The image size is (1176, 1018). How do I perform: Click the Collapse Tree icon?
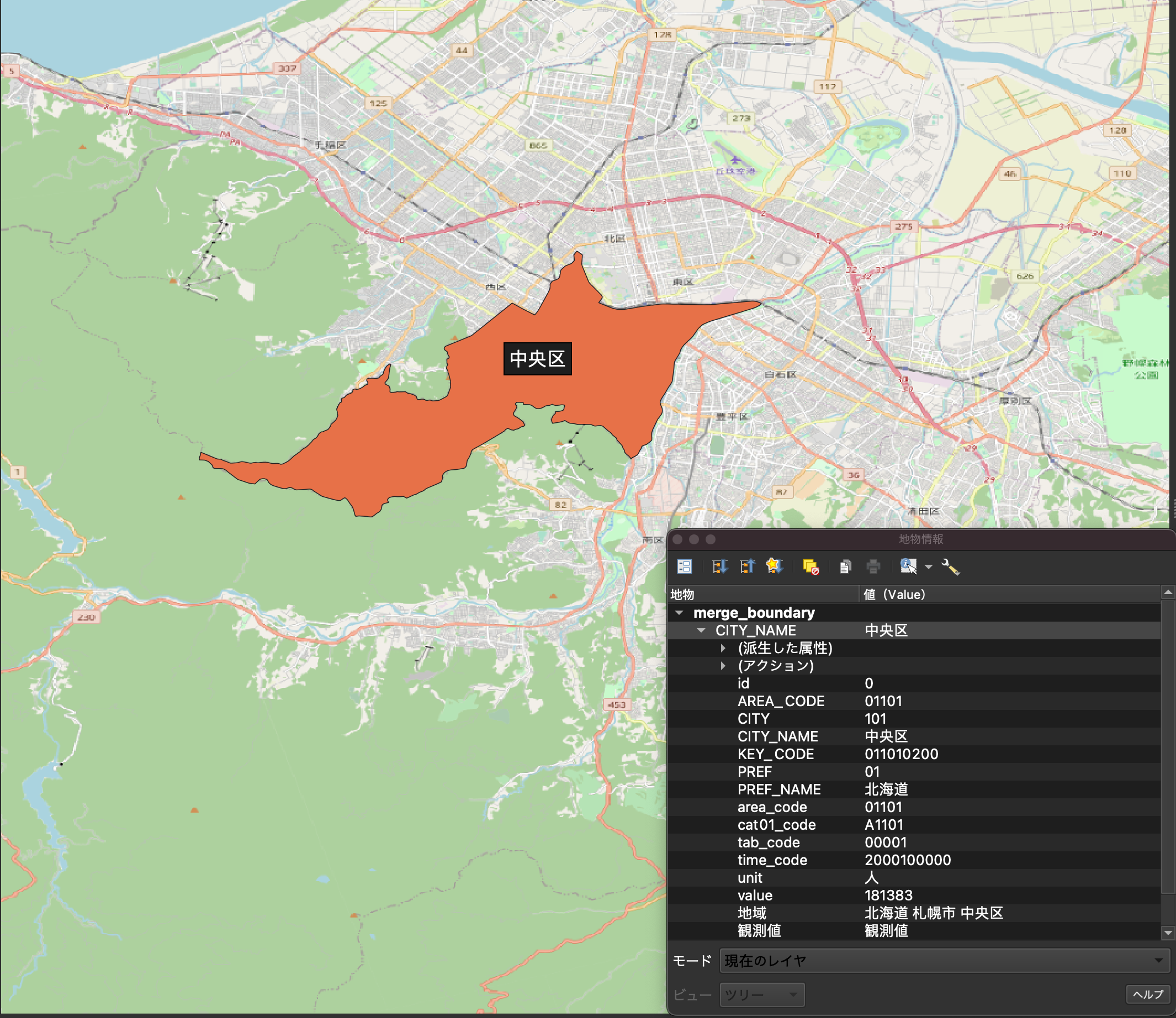click(x=747, y=566)
